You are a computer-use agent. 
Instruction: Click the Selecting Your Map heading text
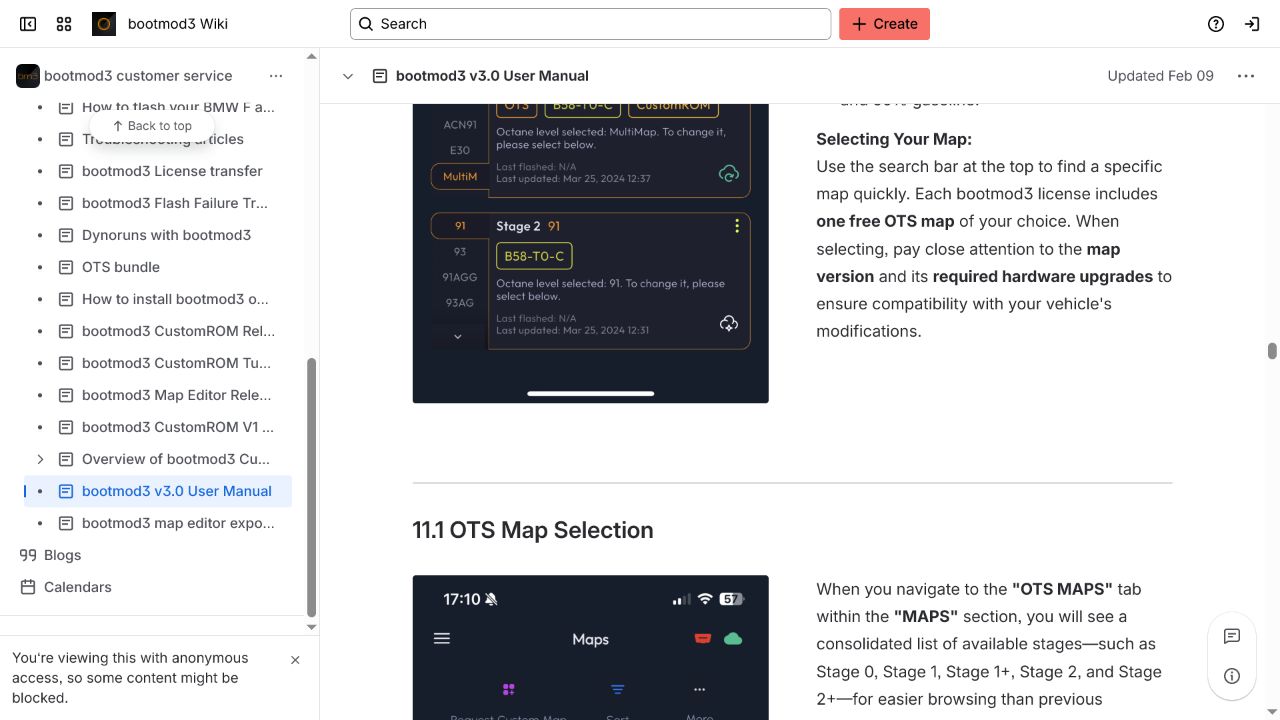coord(894,139)
